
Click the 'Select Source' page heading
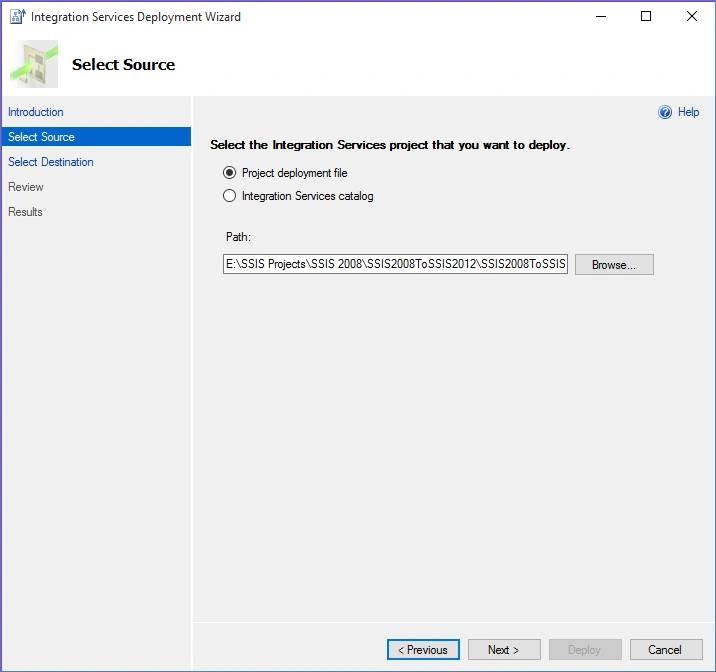pos(123,64)
